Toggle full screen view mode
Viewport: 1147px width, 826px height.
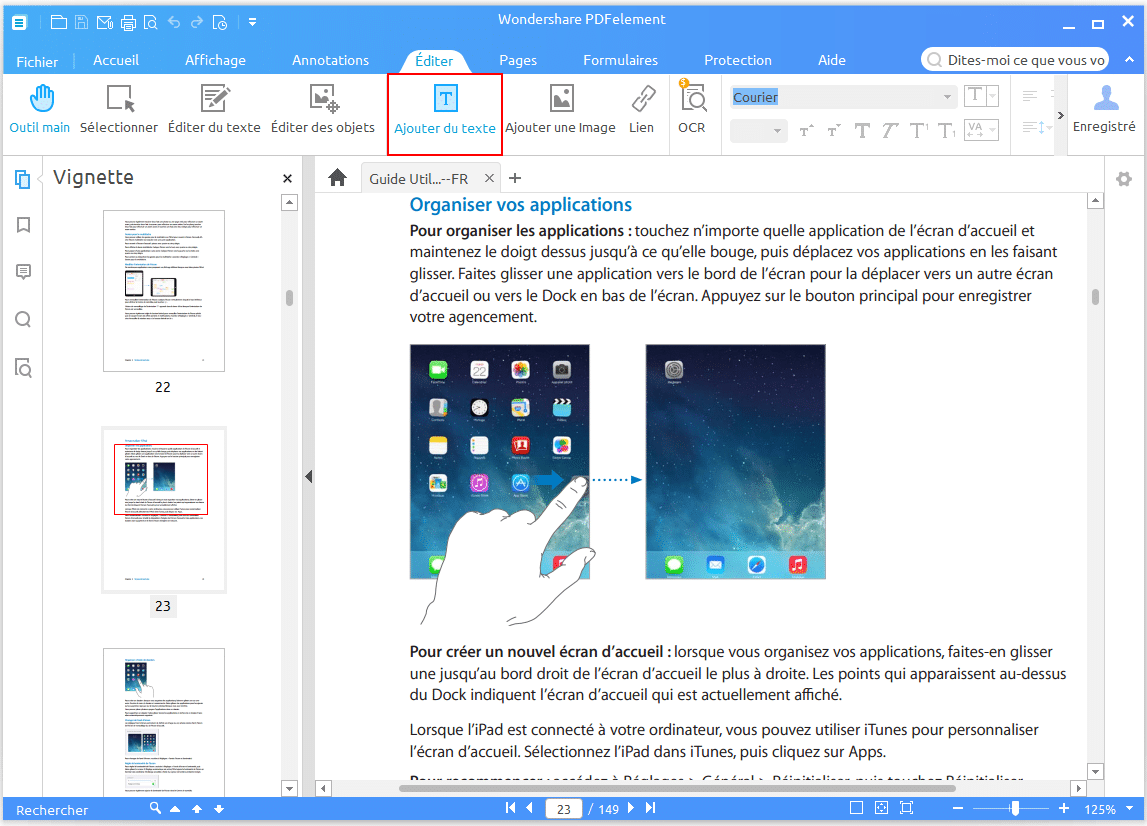point(906,808)
